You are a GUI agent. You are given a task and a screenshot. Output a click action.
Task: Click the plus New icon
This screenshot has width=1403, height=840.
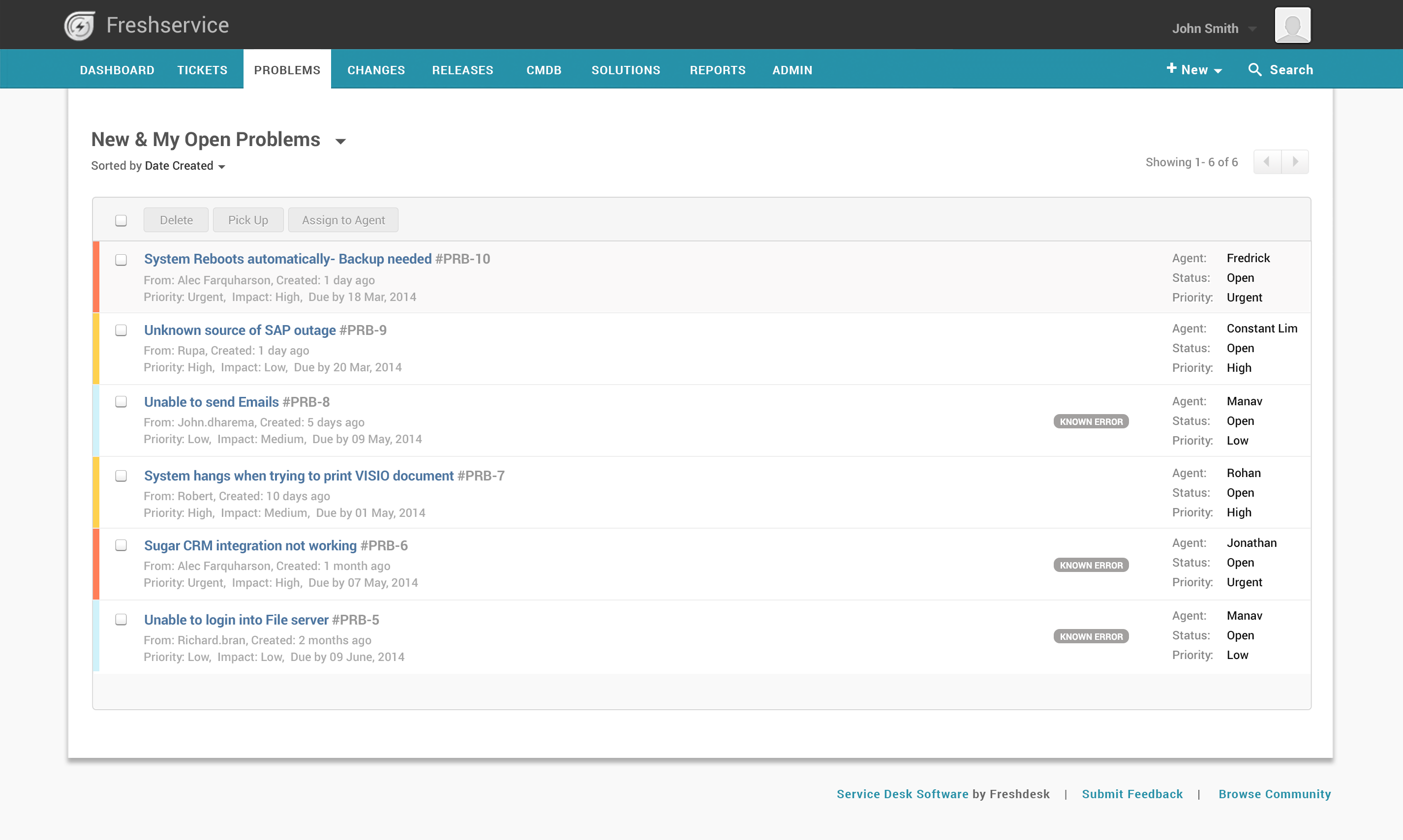pos(1171,68)
